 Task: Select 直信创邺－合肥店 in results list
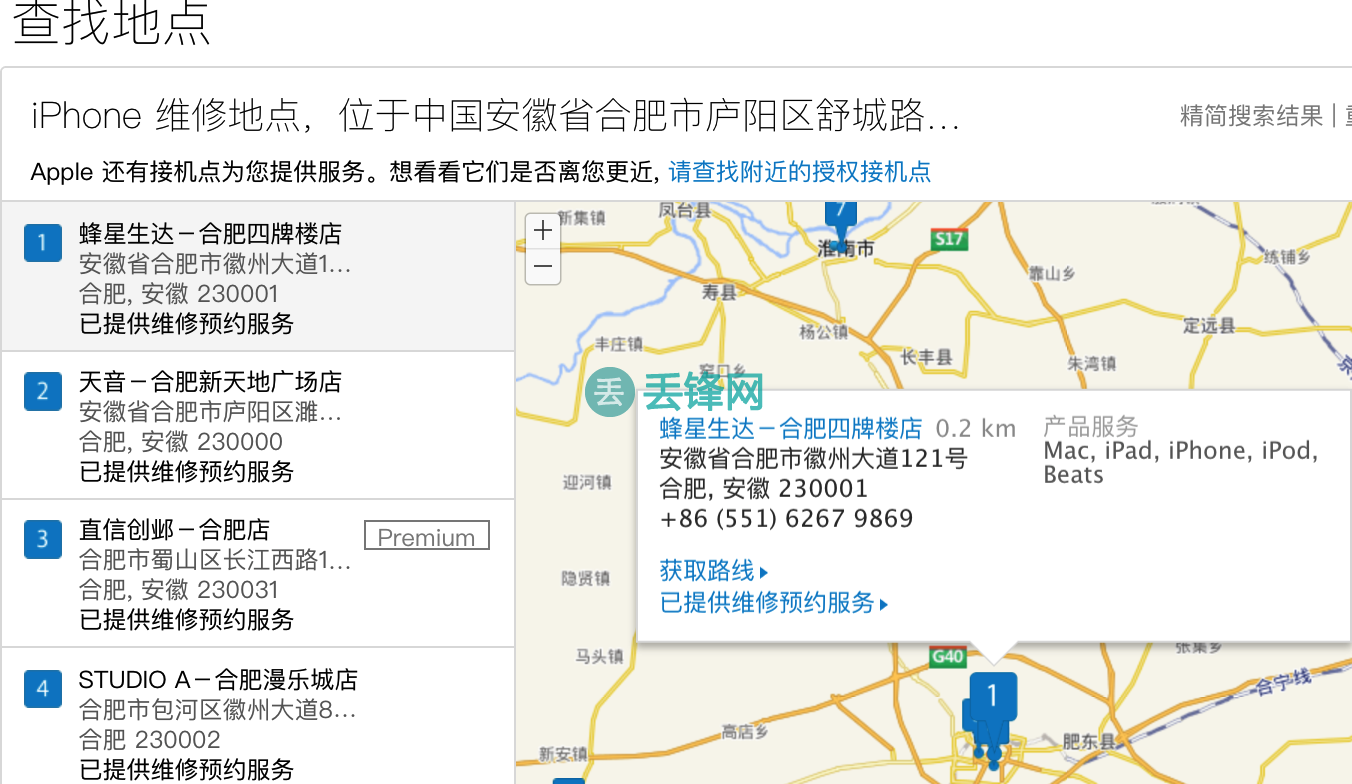click(174, 530)
